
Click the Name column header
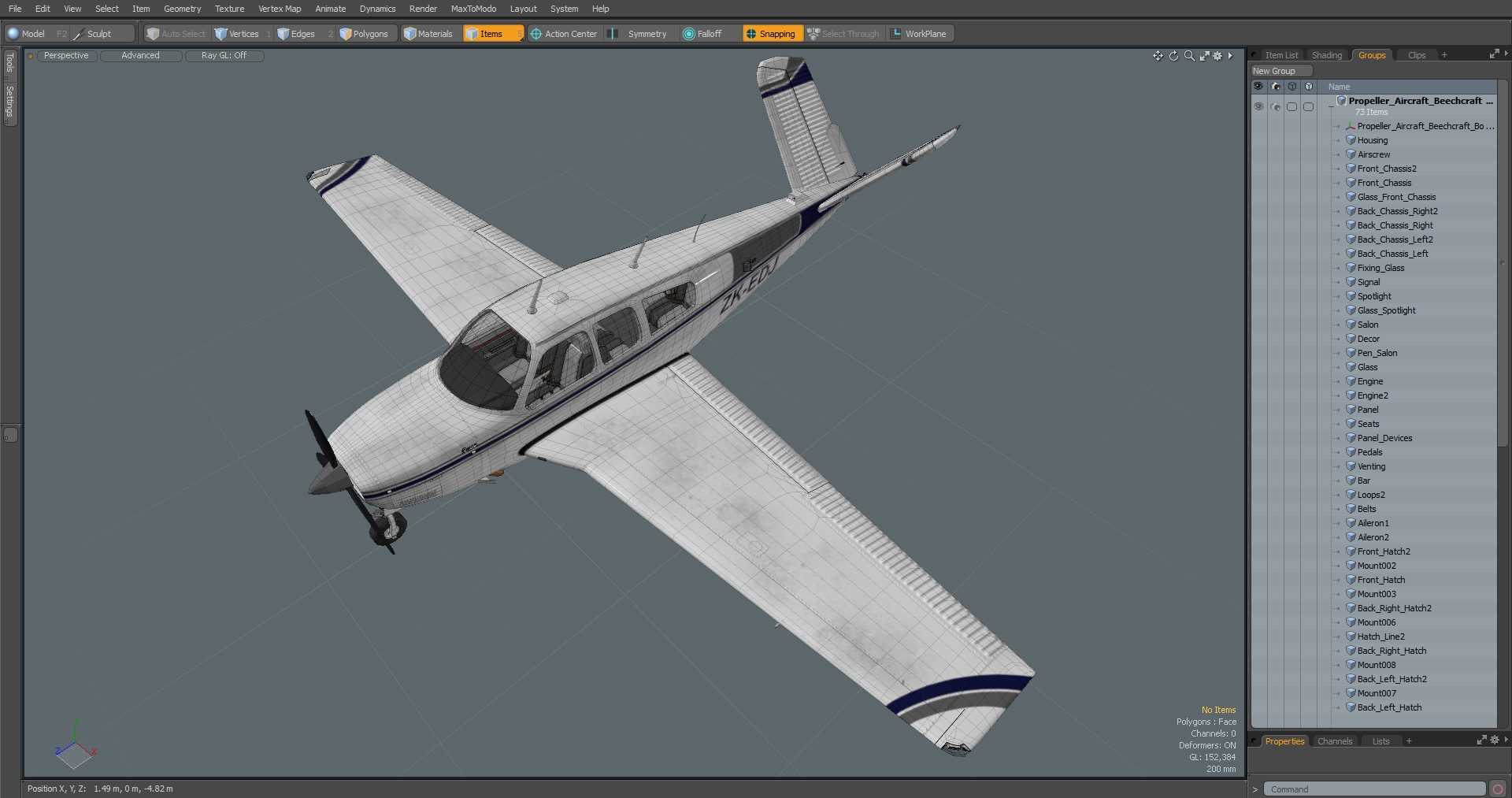pos(1339,87)
